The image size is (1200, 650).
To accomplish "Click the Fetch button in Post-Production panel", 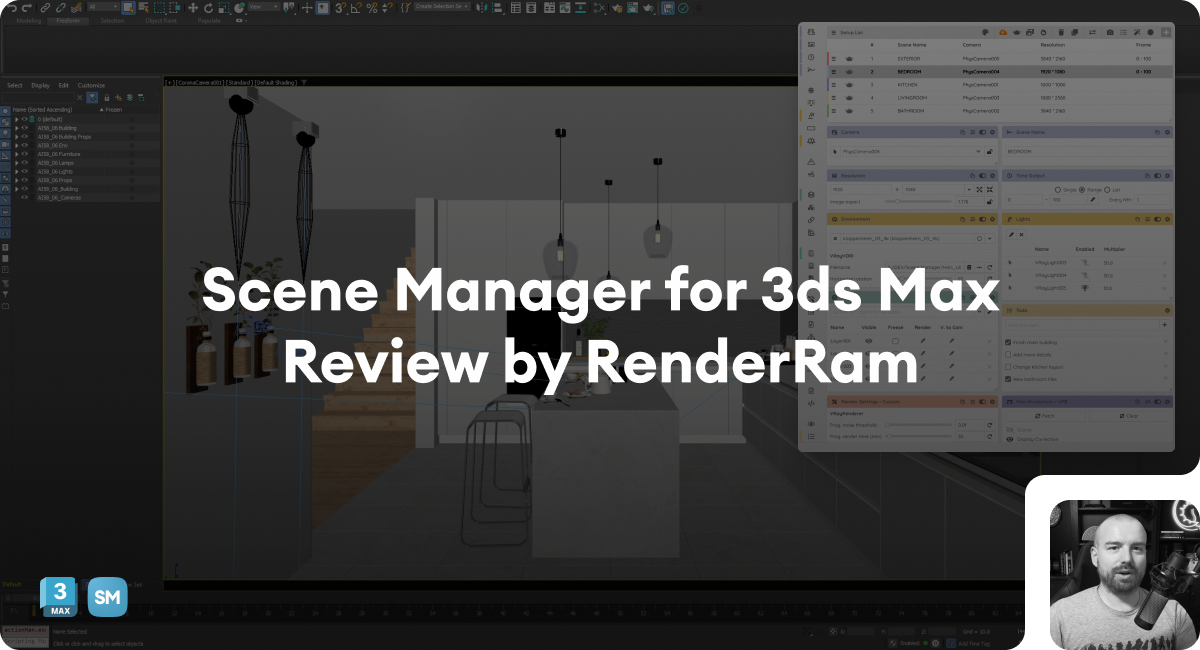I will [1047, 416].
